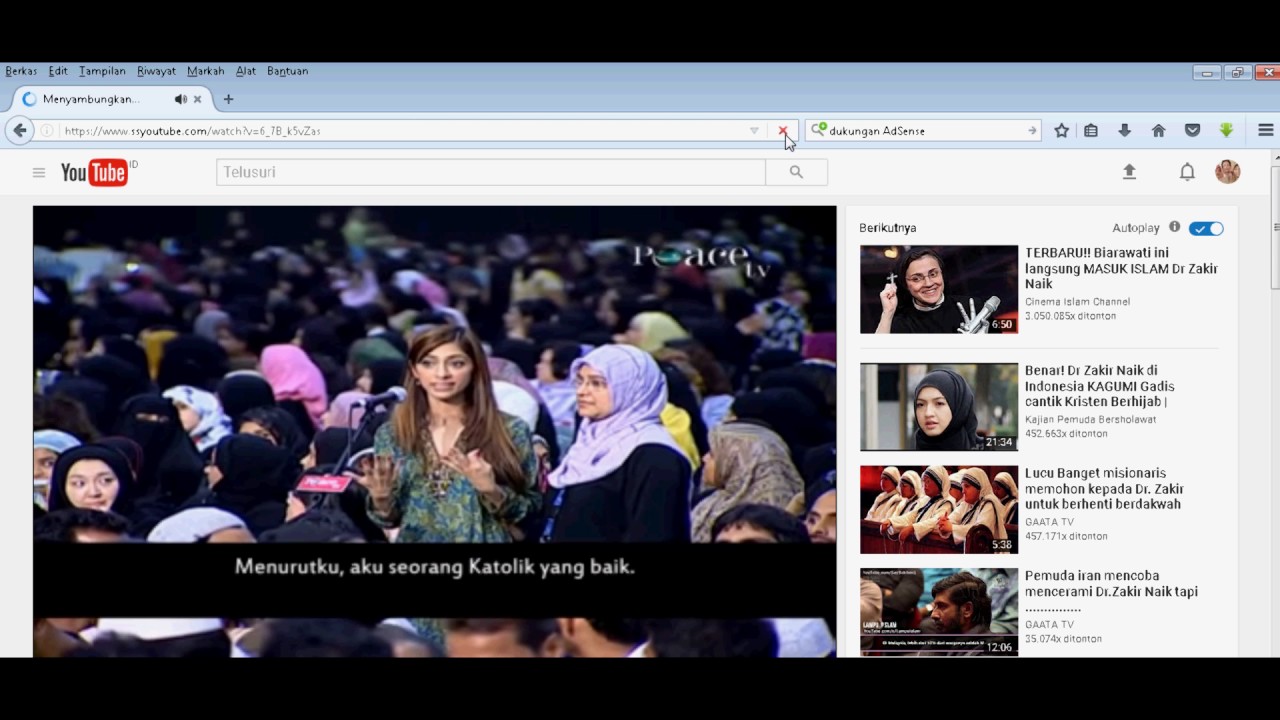Click the 457.171x ditonton view count
Viewport: 1280px width, 720px height.
(1066, 536)
